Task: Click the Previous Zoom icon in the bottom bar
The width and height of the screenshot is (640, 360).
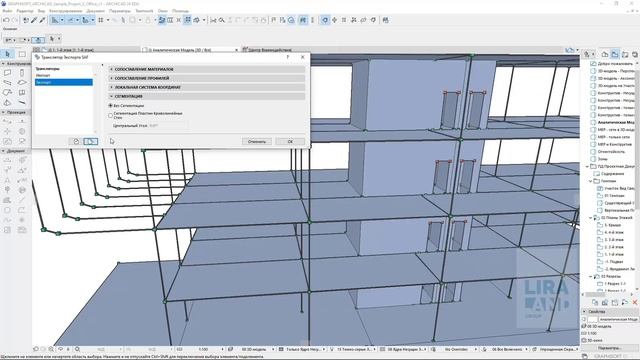Action: click(36, 349)
